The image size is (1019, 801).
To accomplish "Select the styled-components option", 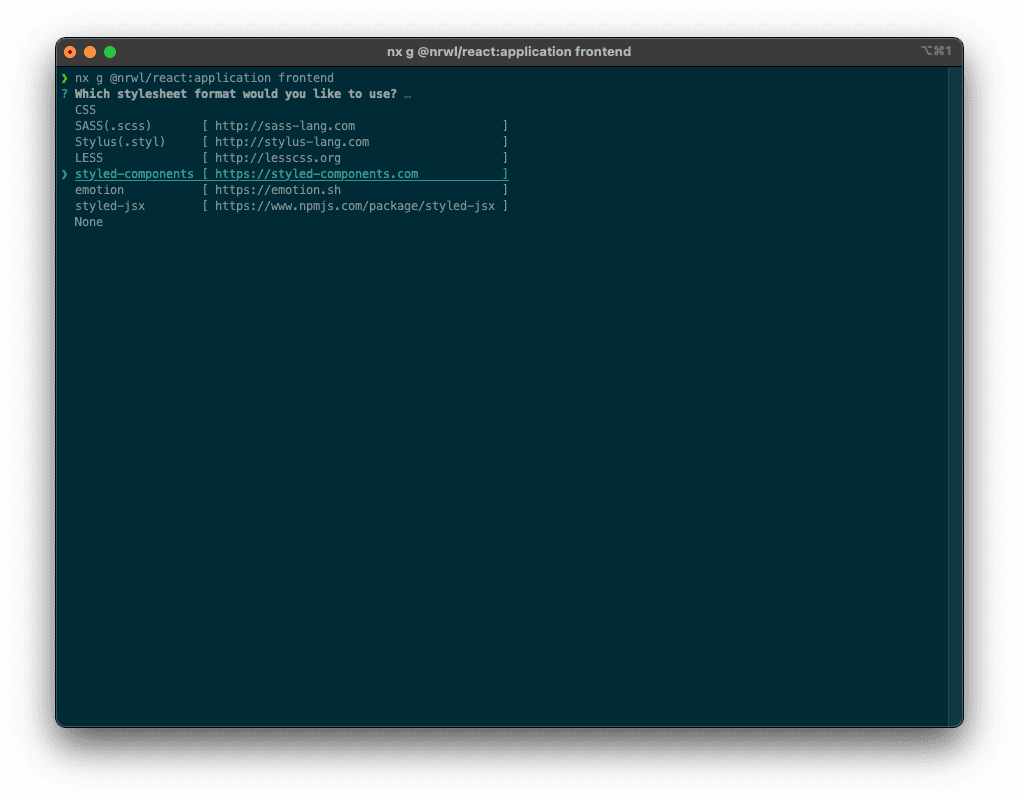I will coord(134,173).
